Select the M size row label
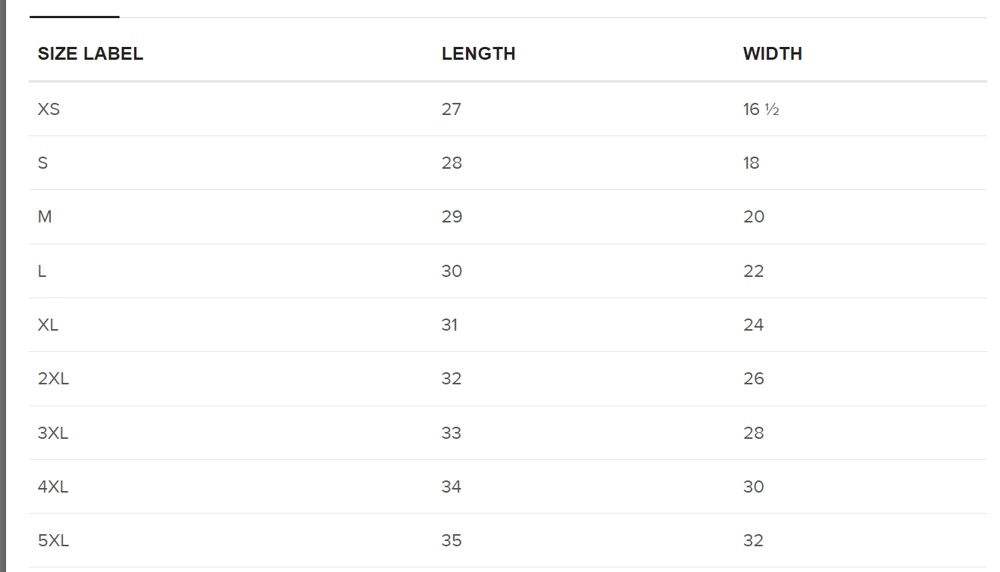This screenshot has width=1000, height=572. (x=45, y=217)
